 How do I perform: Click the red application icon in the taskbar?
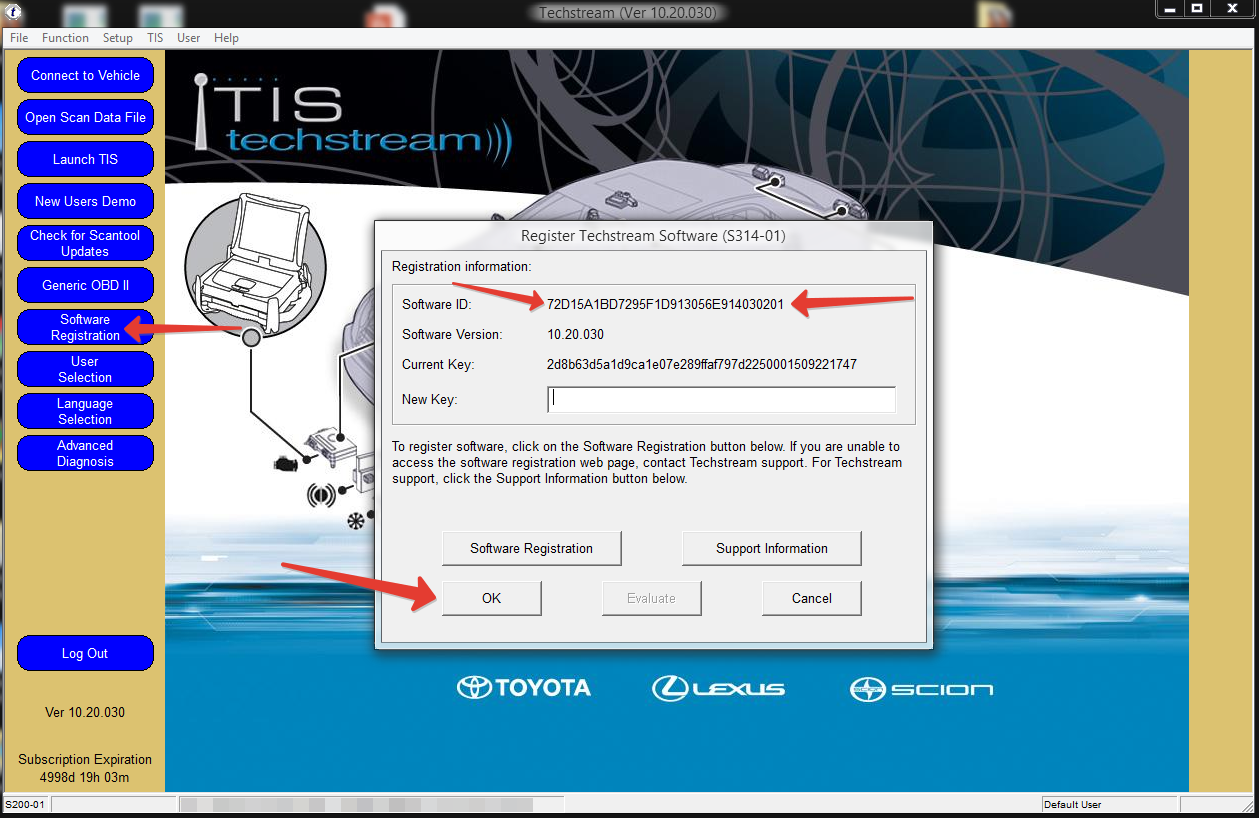point(385,12)
